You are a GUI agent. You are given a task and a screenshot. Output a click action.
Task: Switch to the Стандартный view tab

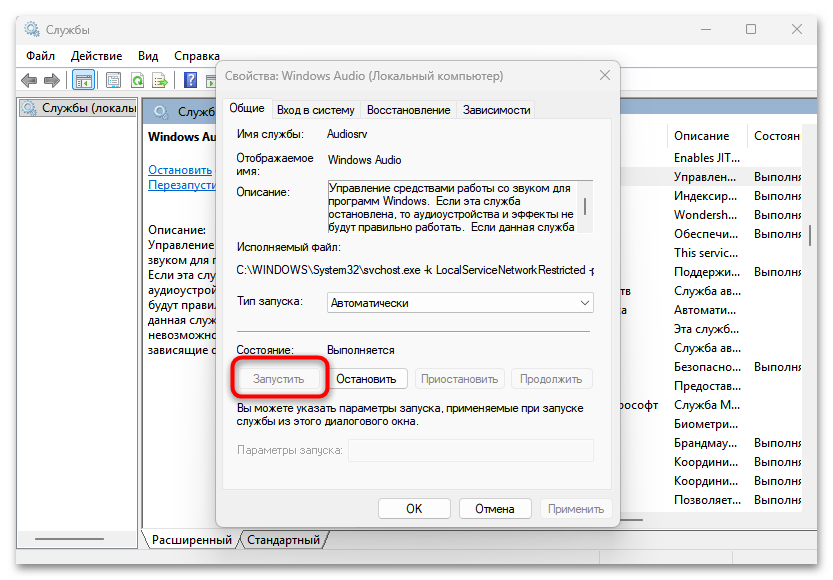point(284,540)
